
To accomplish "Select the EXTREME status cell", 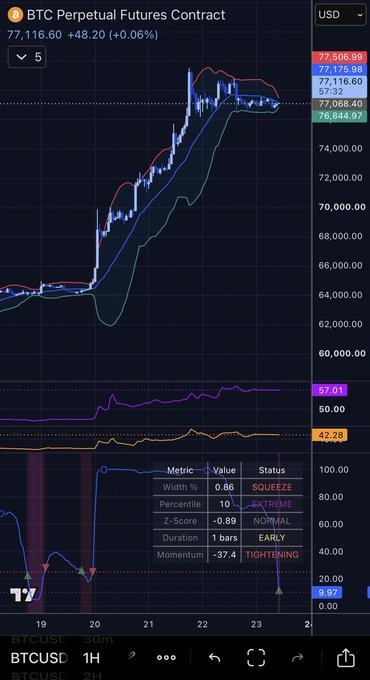I will point(272,504).
